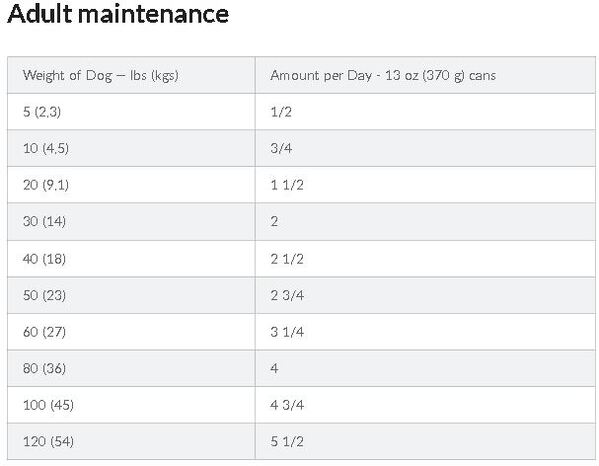Screen dimensions: 599x466
Task: Click the 50 (23) weight cell
Action: [131, 295]
